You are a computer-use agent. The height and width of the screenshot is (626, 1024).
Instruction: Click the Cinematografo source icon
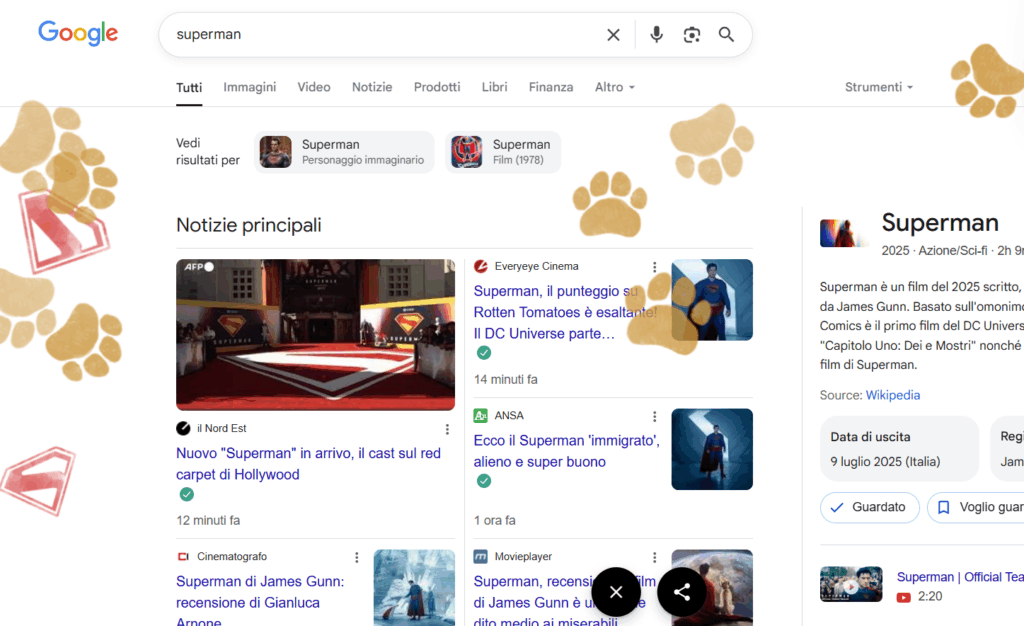pyautogui.click(x=183, y=557)
